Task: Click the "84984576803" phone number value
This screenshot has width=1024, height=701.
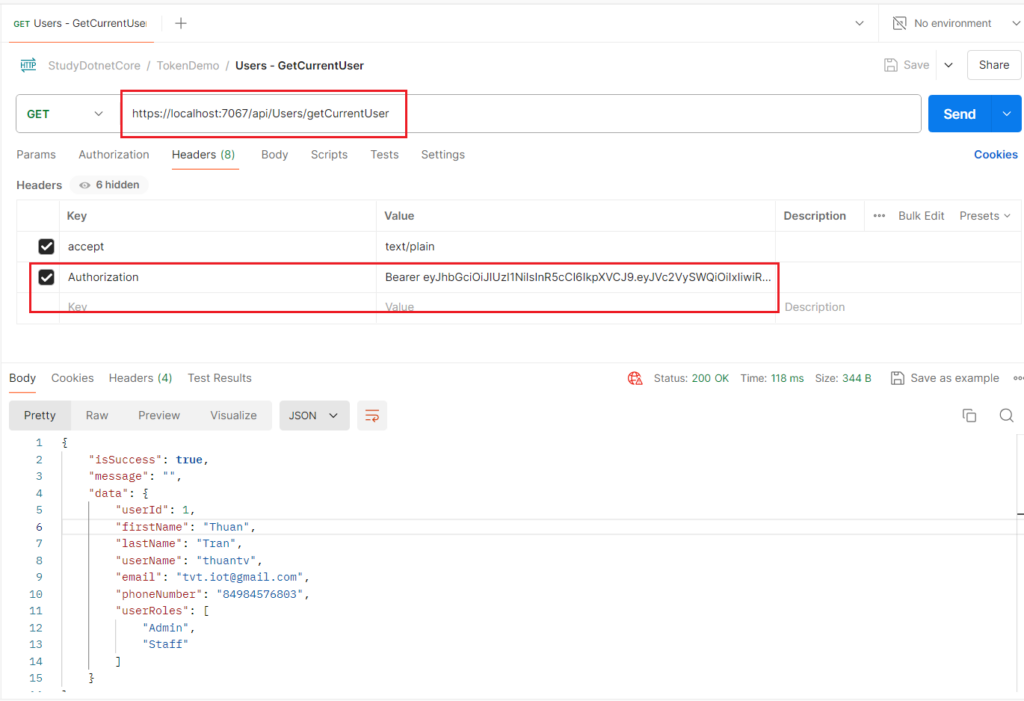Action: (x=260, y=595)
